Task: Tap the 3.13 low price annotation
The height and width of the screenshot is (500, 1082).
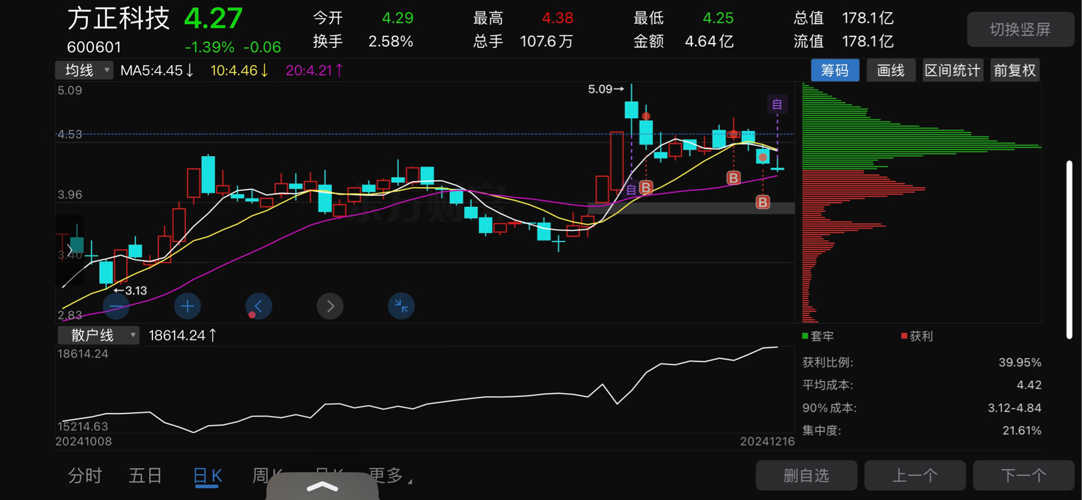Action: pyautogui.click(x=130, y=290)
